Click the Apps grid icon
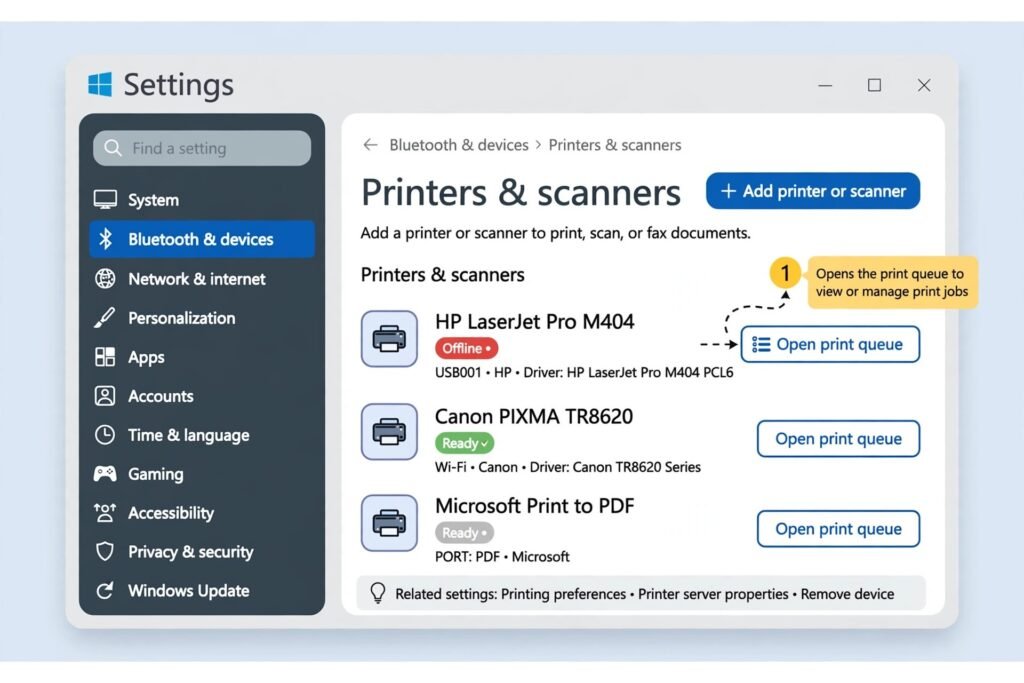Viewport: 1024px width, 683px height. tap(105, 357)
